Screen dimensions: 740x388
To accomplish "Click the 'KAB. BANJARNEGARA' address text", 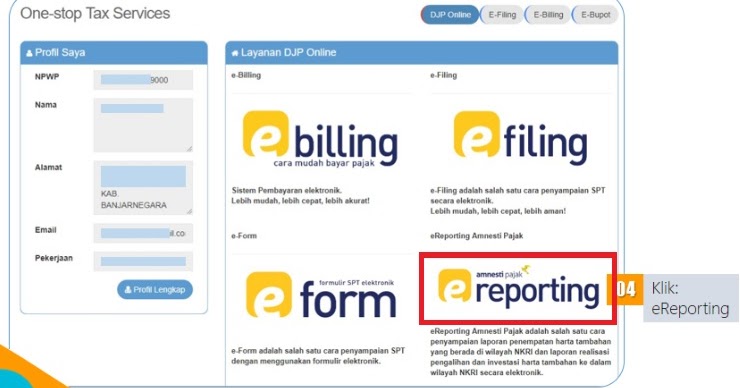I will coord(134,200).
